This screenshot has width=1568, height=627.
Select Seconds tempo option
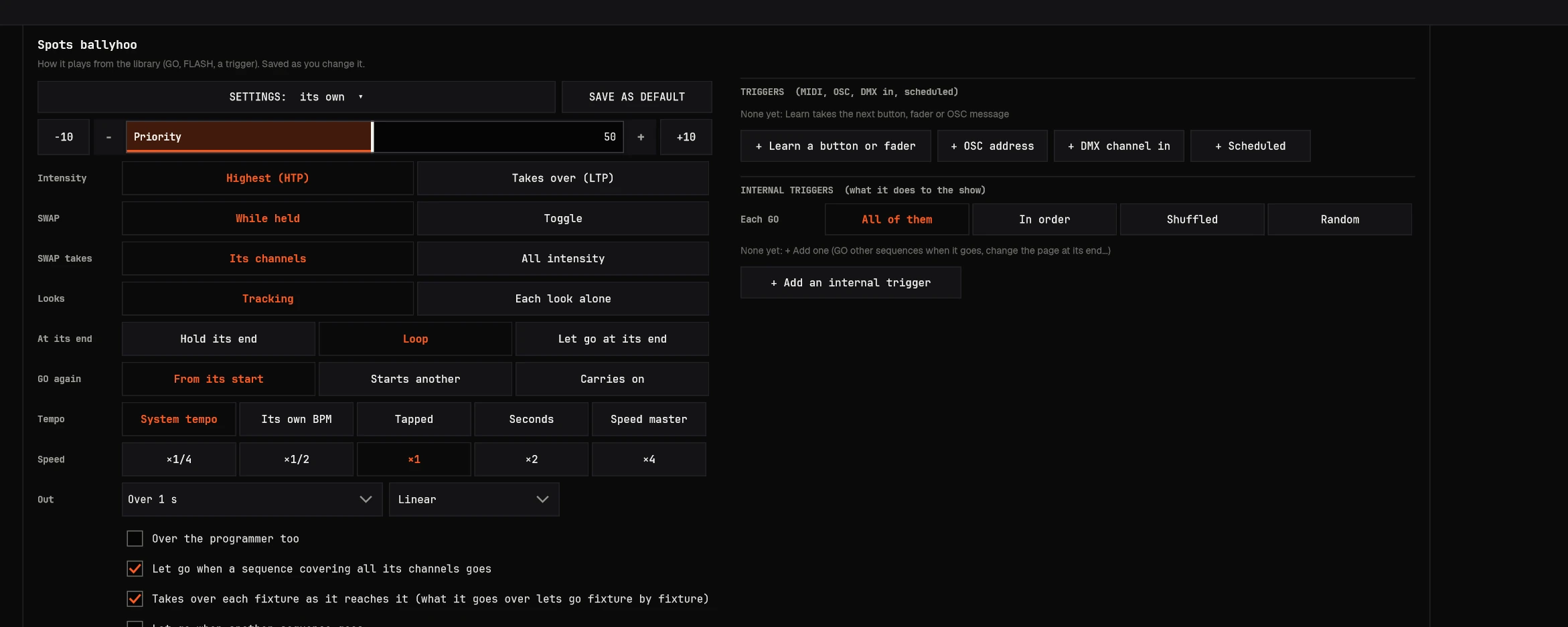pos(532,419)
